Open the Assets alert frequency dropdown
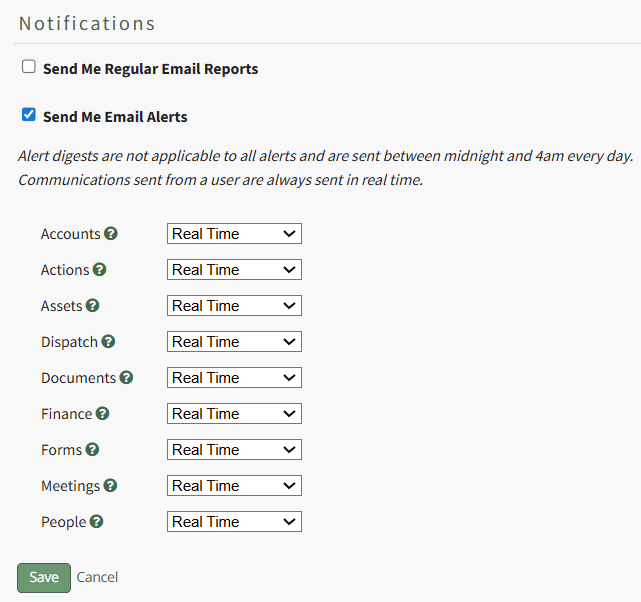The image size is (641, 602). click(234, 306)
